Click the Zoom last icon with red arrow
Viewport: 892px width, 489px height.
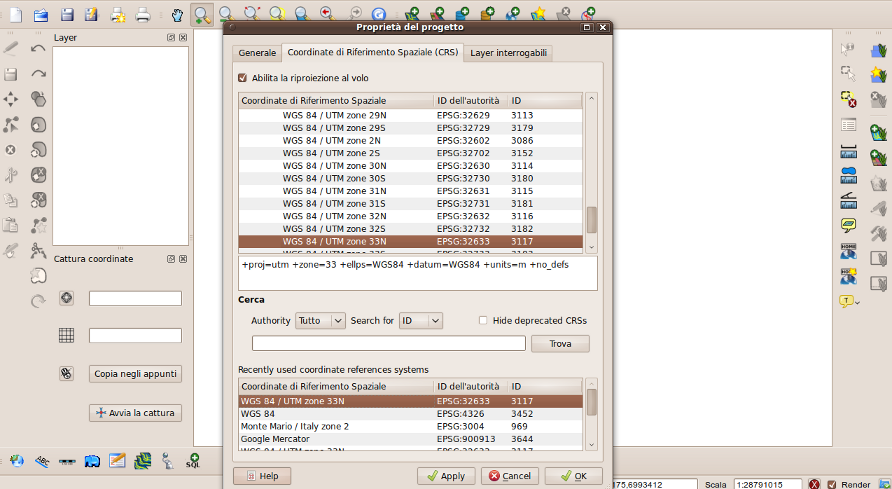tap(326, 14)
